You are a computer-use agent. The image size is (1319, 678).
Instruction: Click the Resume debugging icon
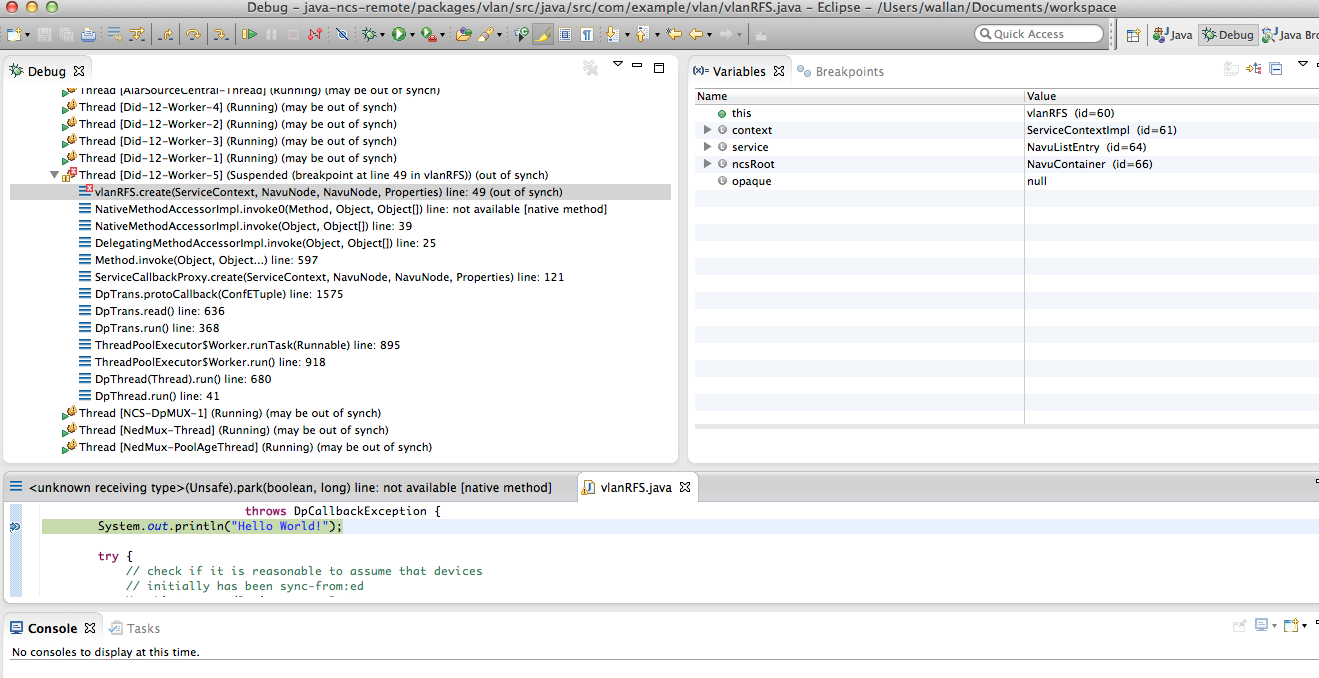coord(249,35)
